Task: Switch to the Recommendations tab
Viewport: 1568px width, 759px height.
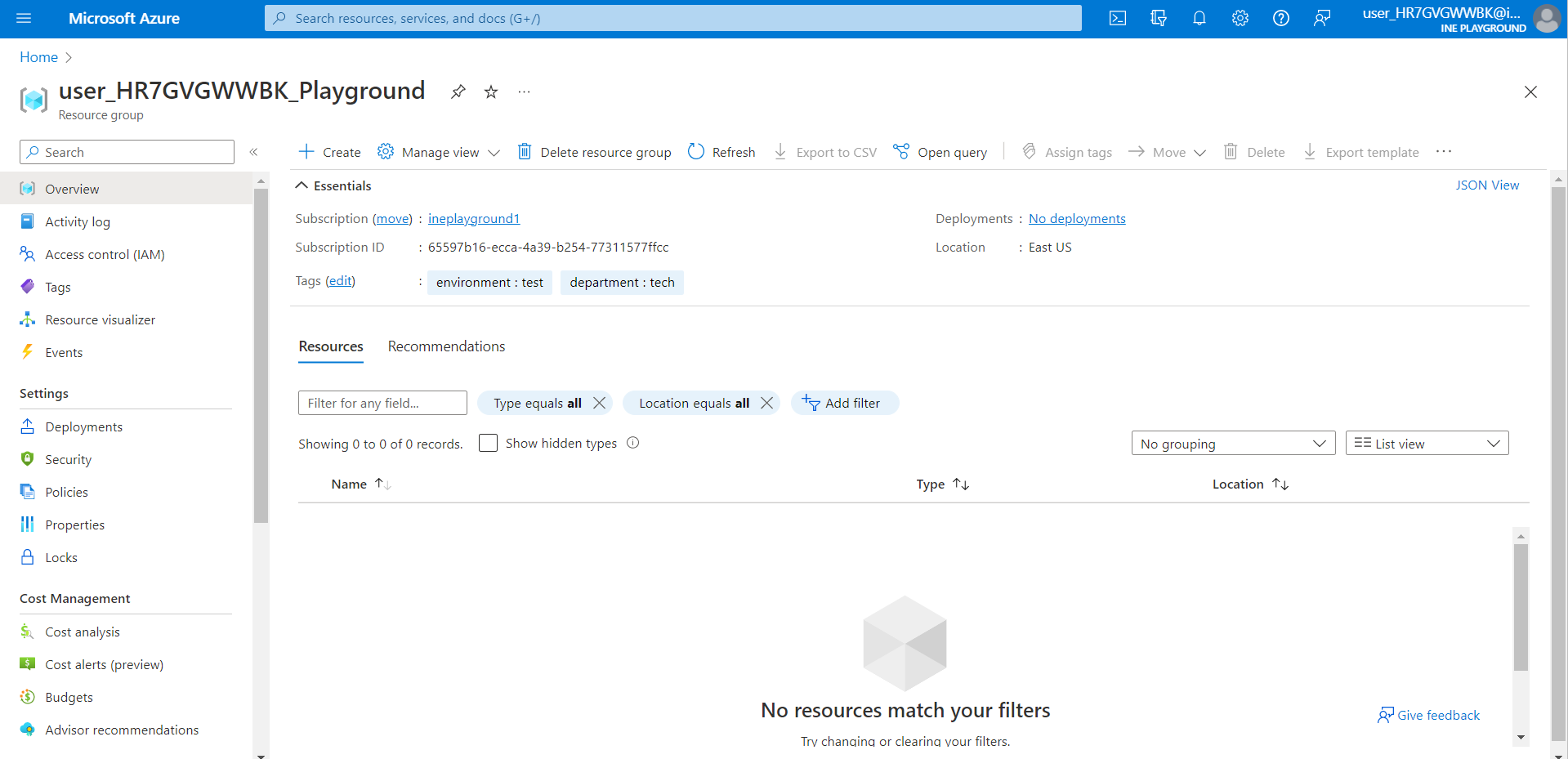Action: pyautogui.click(x=446, y=346)
